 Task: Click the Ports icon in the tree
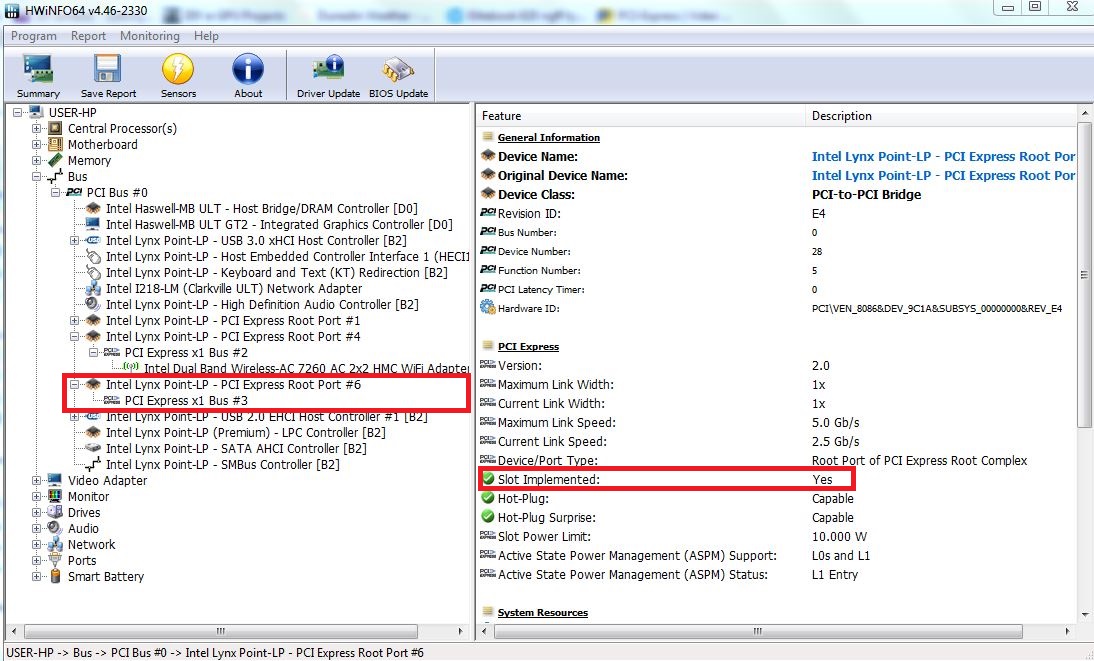pos(55,560)
